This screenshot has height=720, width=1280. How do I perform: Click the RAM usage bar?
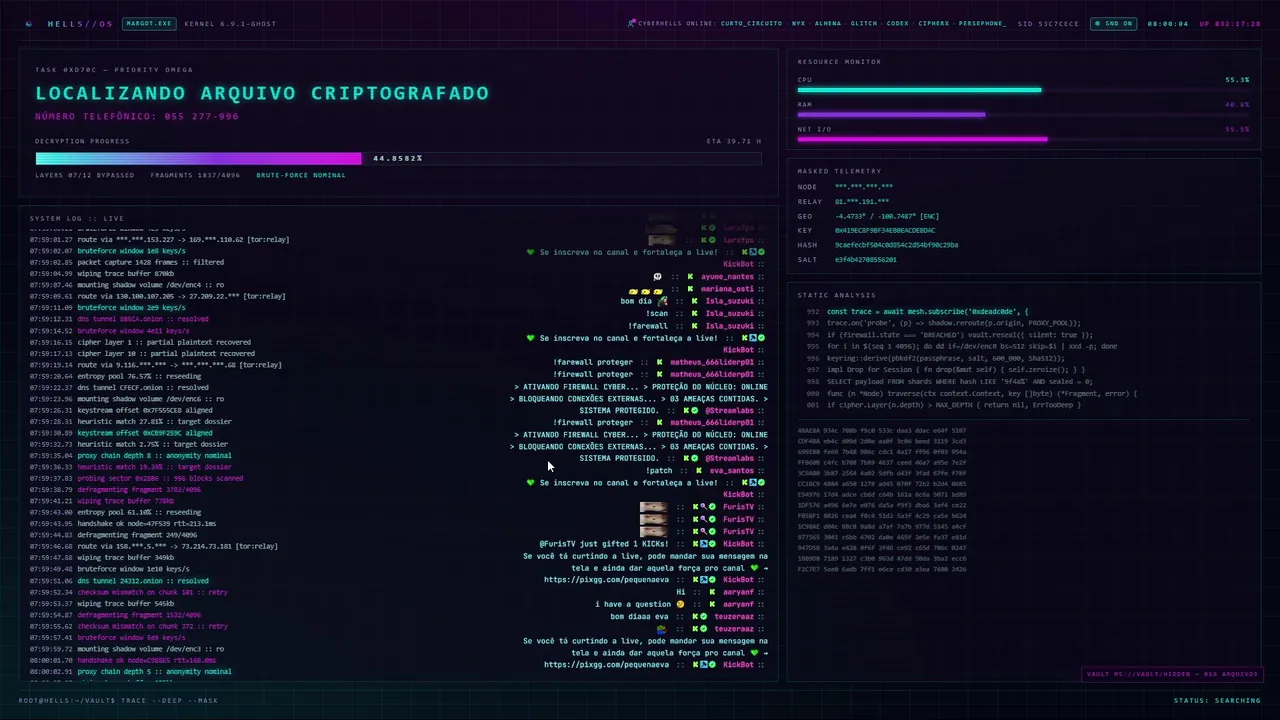click(x=1023, y=115)
